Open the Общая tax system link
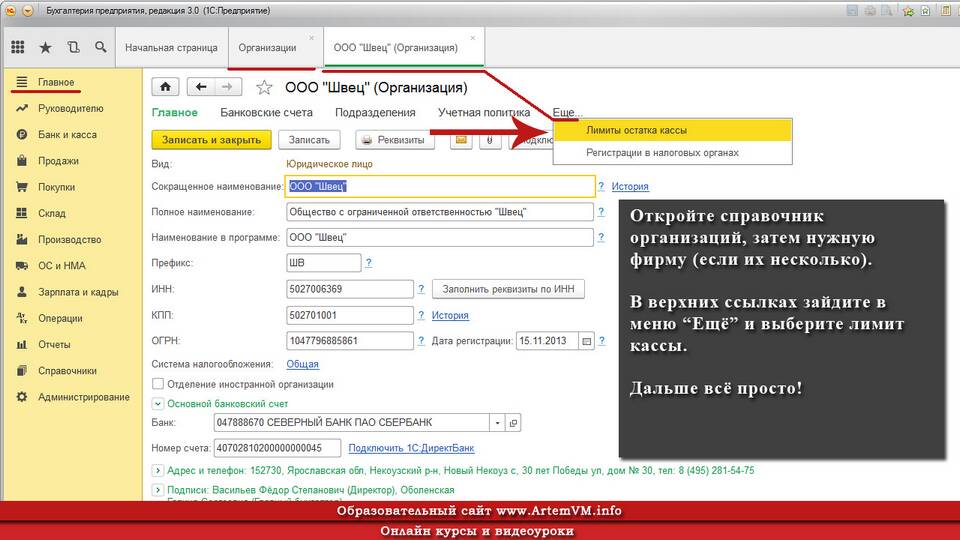This screenshot has height=540, width=960. pyautogui.click(x=302, y=364)
